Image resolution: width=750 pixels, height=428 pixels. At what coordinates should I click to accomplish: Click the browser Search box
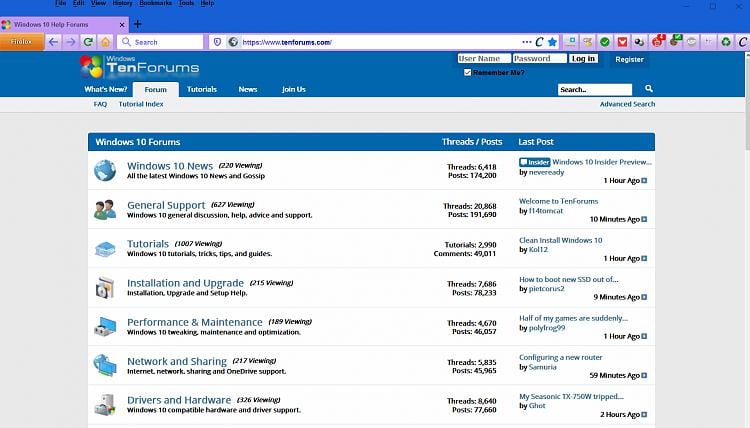[160, 42]
